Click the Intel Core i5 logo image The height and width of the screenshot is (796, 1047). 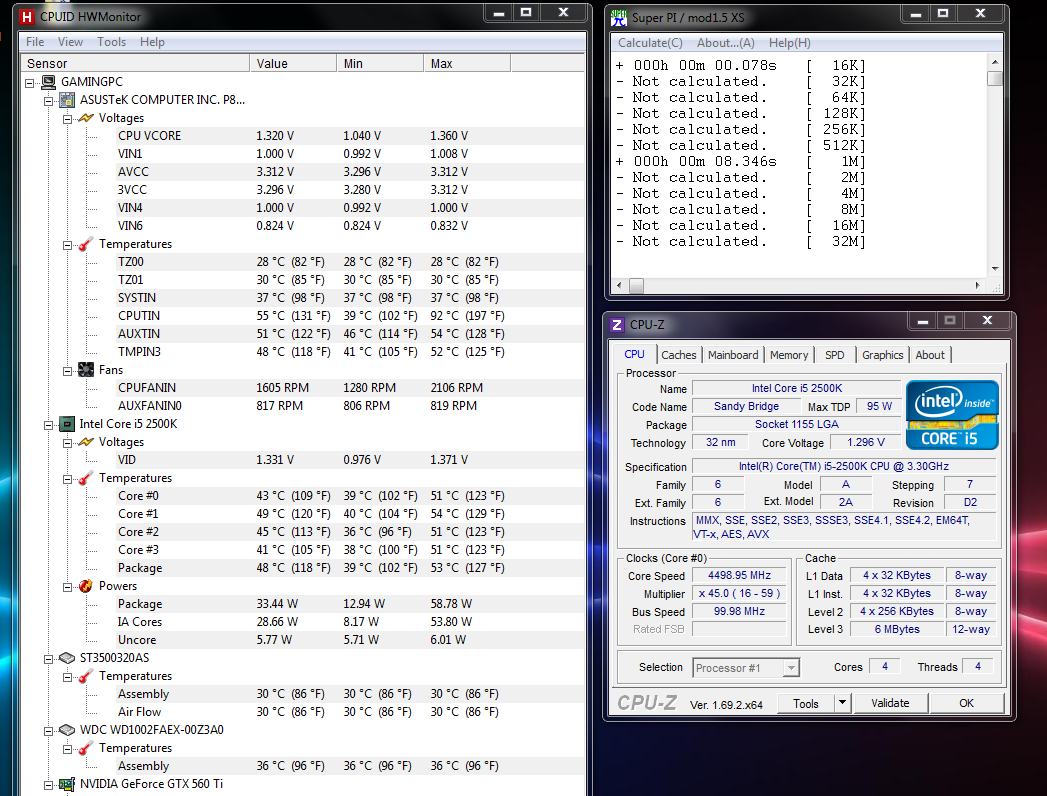[952, 414]
